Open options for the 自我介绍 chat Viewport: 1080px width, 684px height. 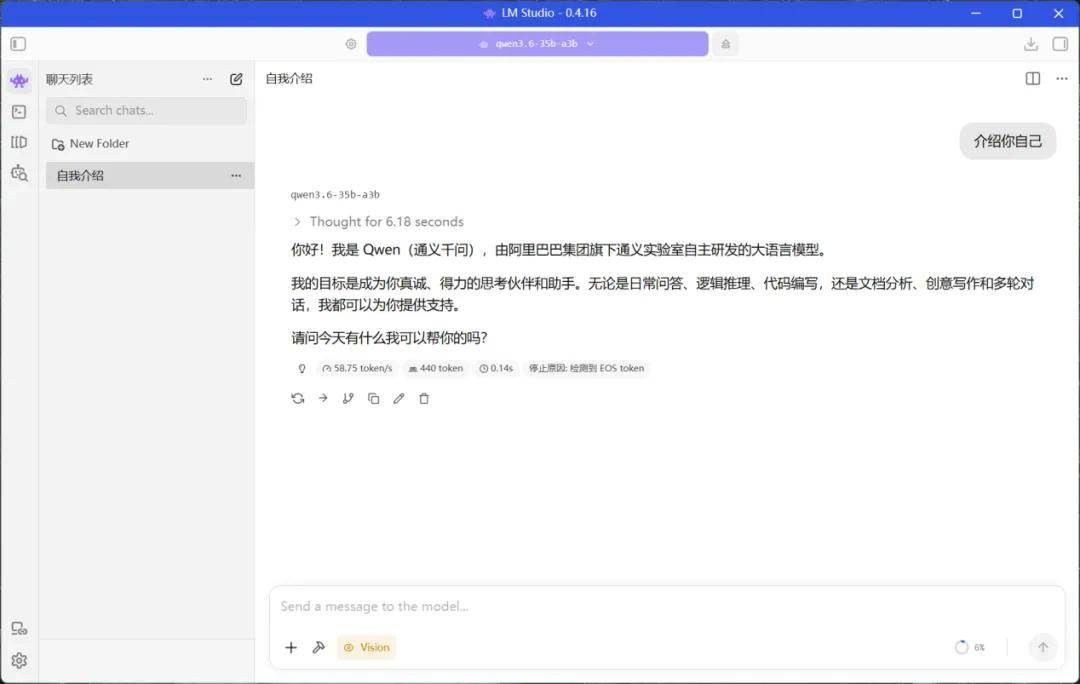pyautogui.click(x=236, y=176)
